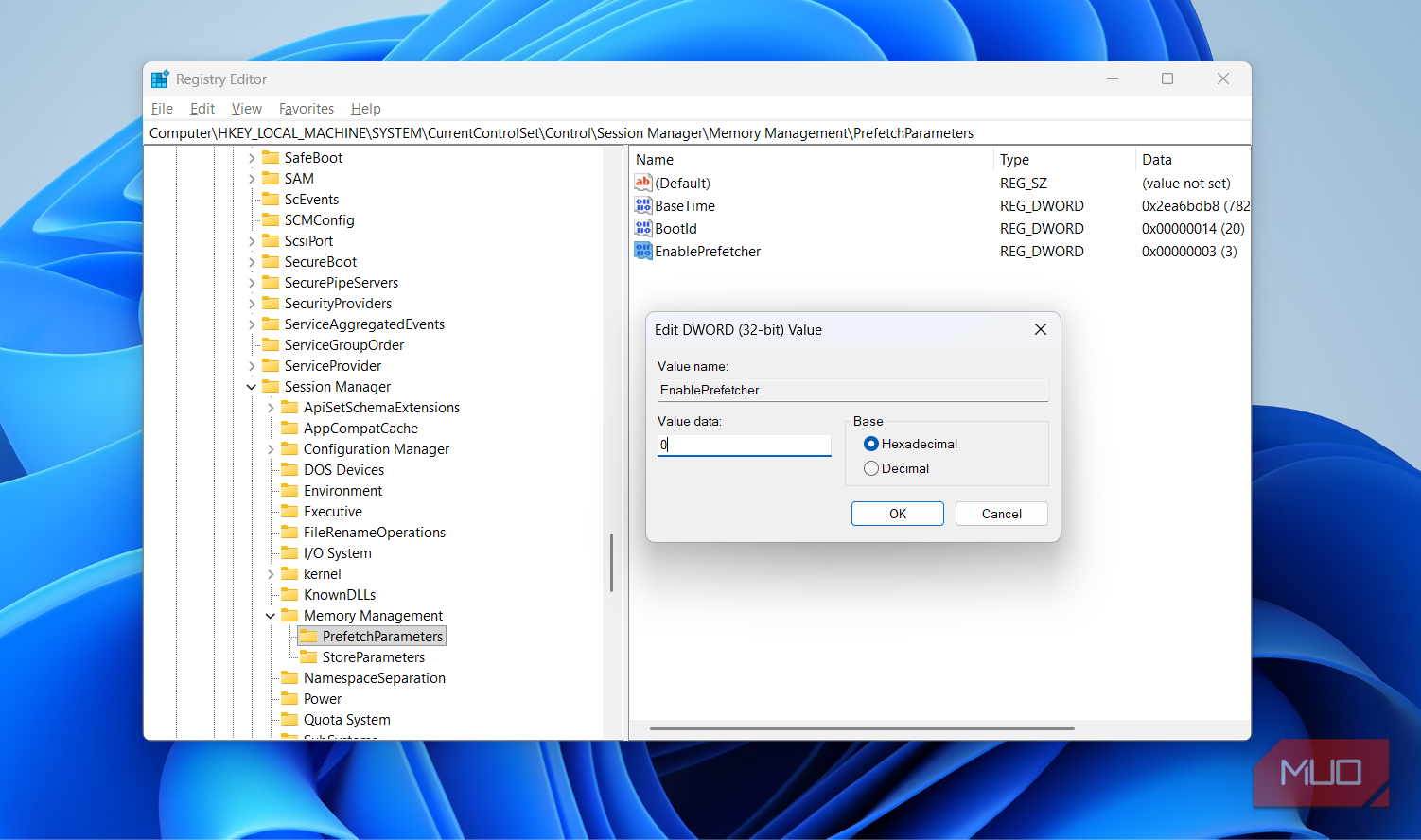The height and width of the screenshot is (840, 1421).
Task: Click the EnablePrefetcher DWORD value icon
Action: tap(643, 251)
